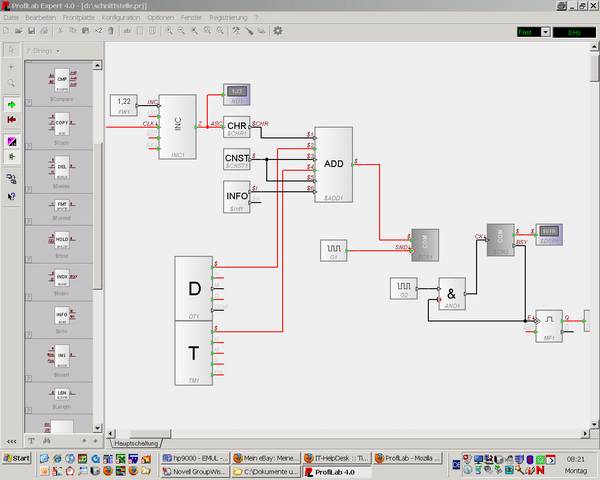Click the Zoom out magnifier toolbar icon

coord(181,31)
